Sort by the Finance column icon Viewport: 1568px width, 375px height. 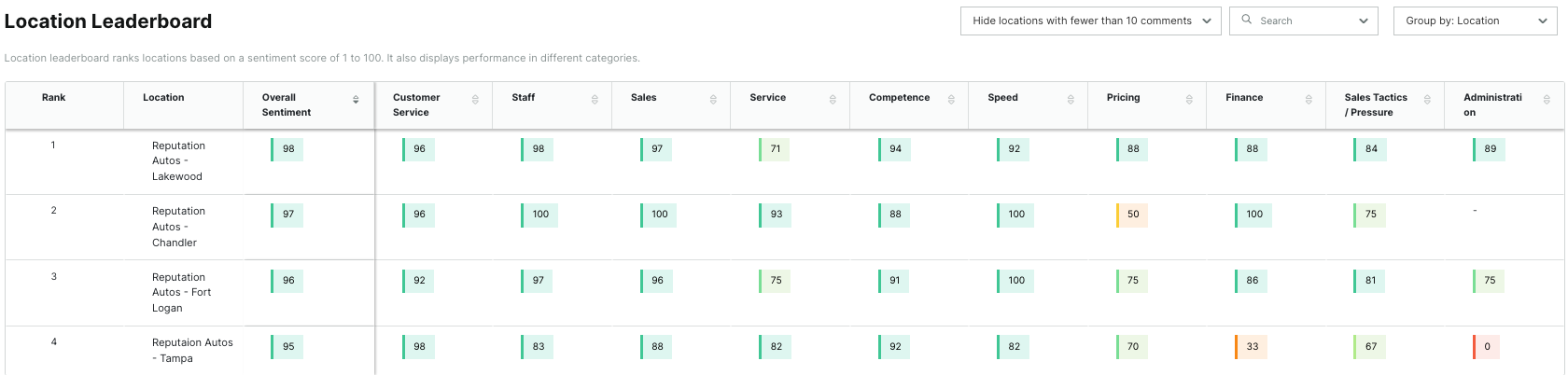[x=1309, y=100]
